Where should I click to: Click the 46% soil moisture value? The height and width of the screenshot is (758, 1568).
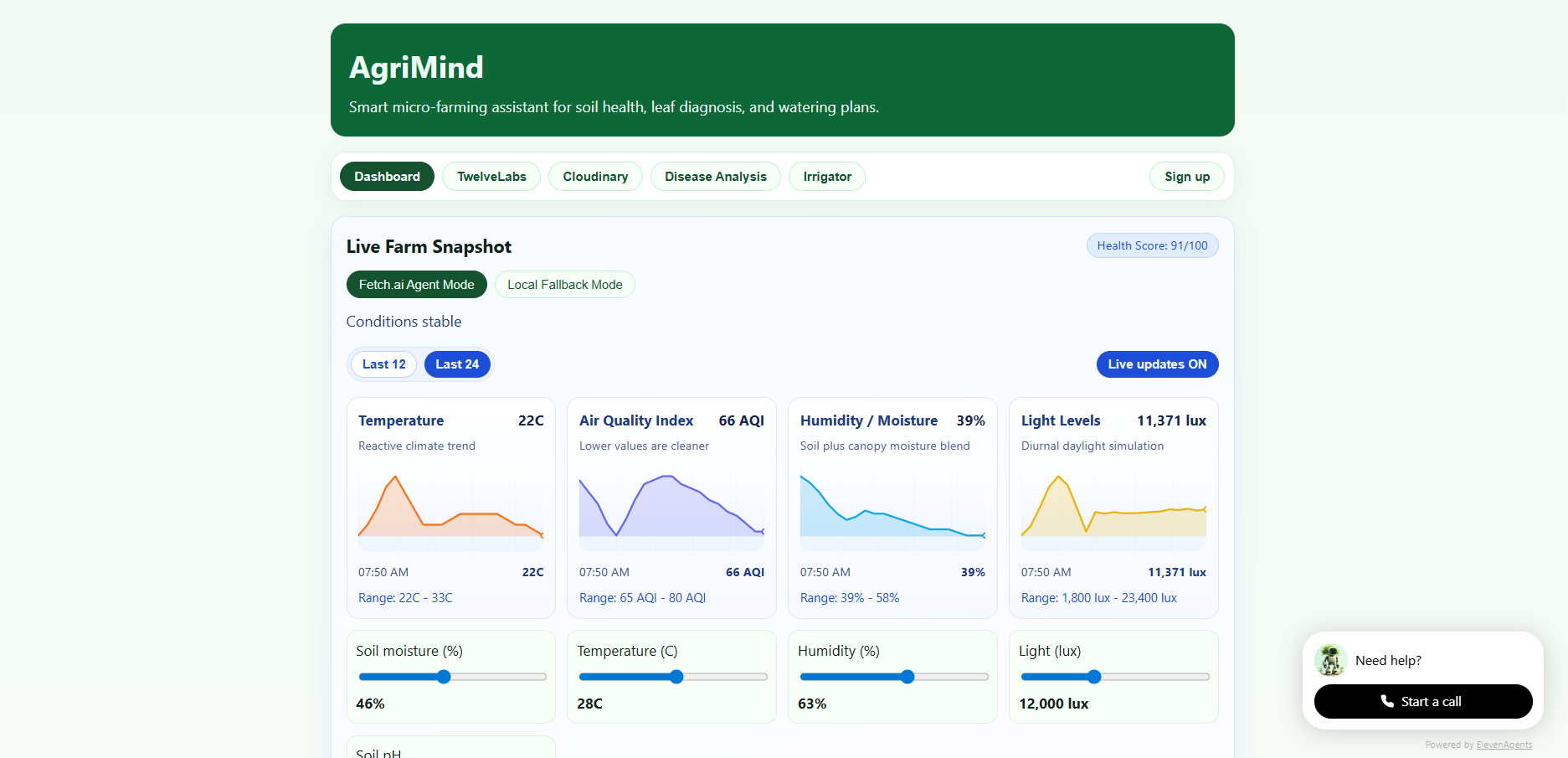pos(370,704)
